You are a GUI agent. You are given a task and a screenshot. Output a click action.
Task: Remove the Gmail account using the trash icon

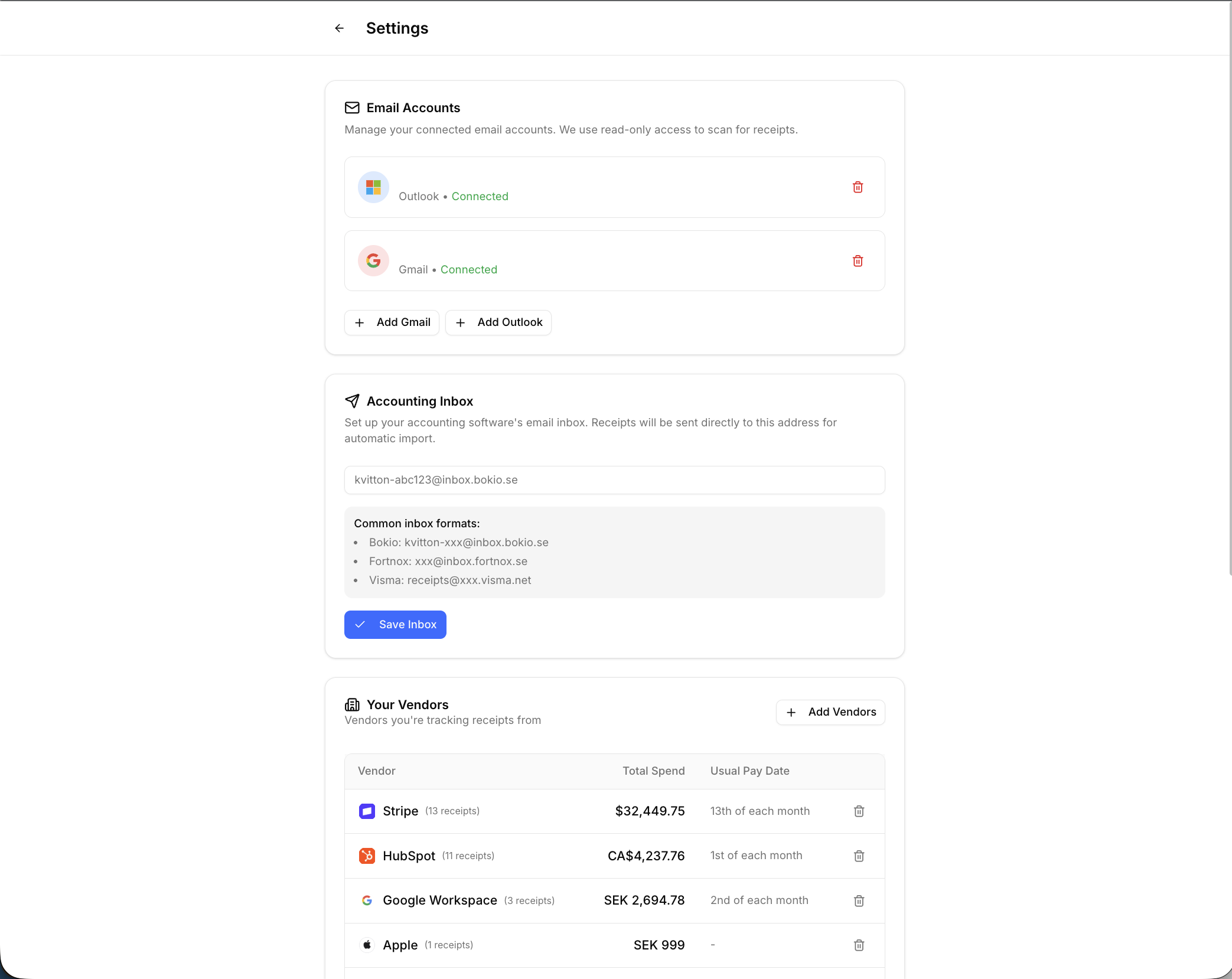pyautogui.click(x=858, y=260)
